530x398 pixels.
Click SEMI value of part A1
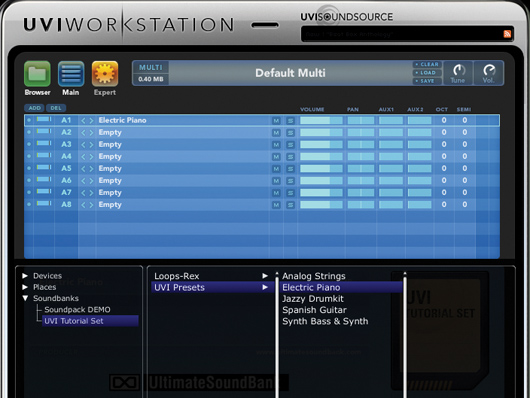pyautogui.click(x=465, y=120)
